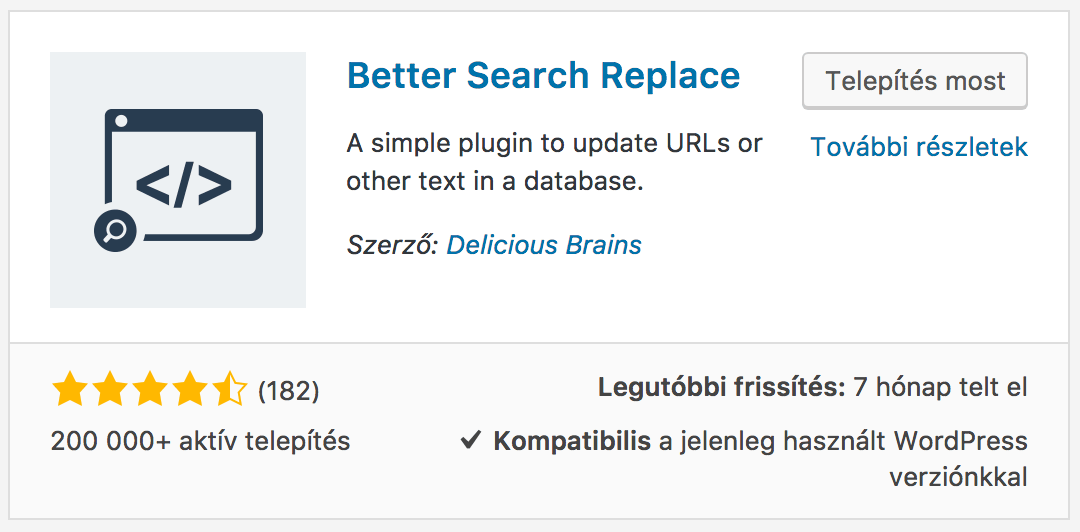
Task: Click the compatibility checkmark icon
Action: pyautogui.click(x=471, y=440)
